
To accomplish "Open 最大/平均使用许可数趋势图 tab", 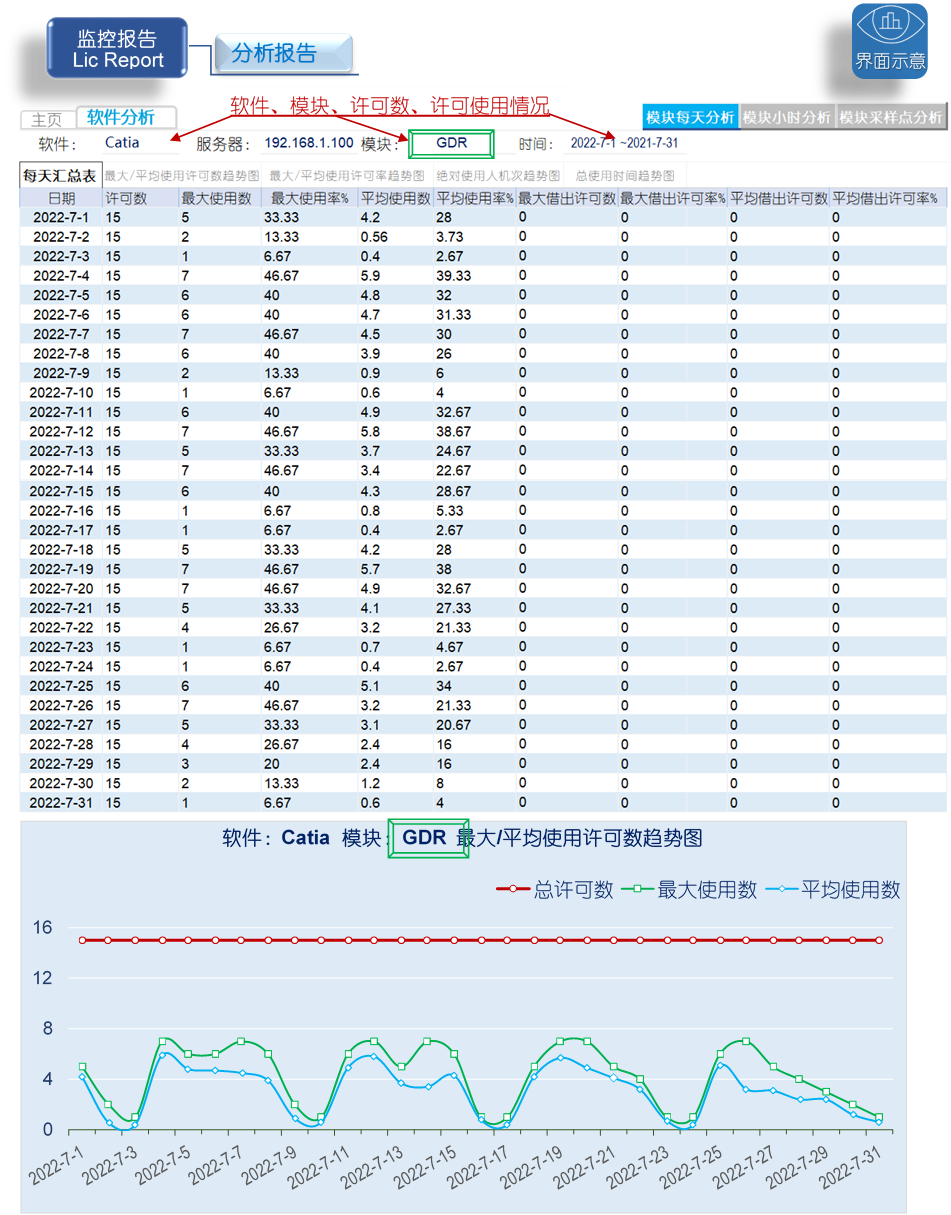I will 180,176.
